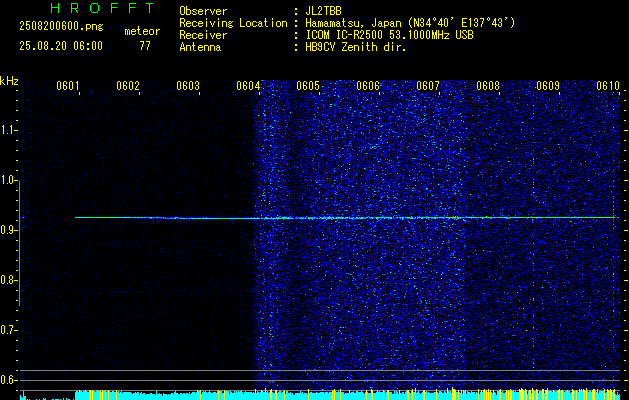Click the cyan signal level graph at bottom
Viewport: 629px width, 400px height.
point(319,395)
